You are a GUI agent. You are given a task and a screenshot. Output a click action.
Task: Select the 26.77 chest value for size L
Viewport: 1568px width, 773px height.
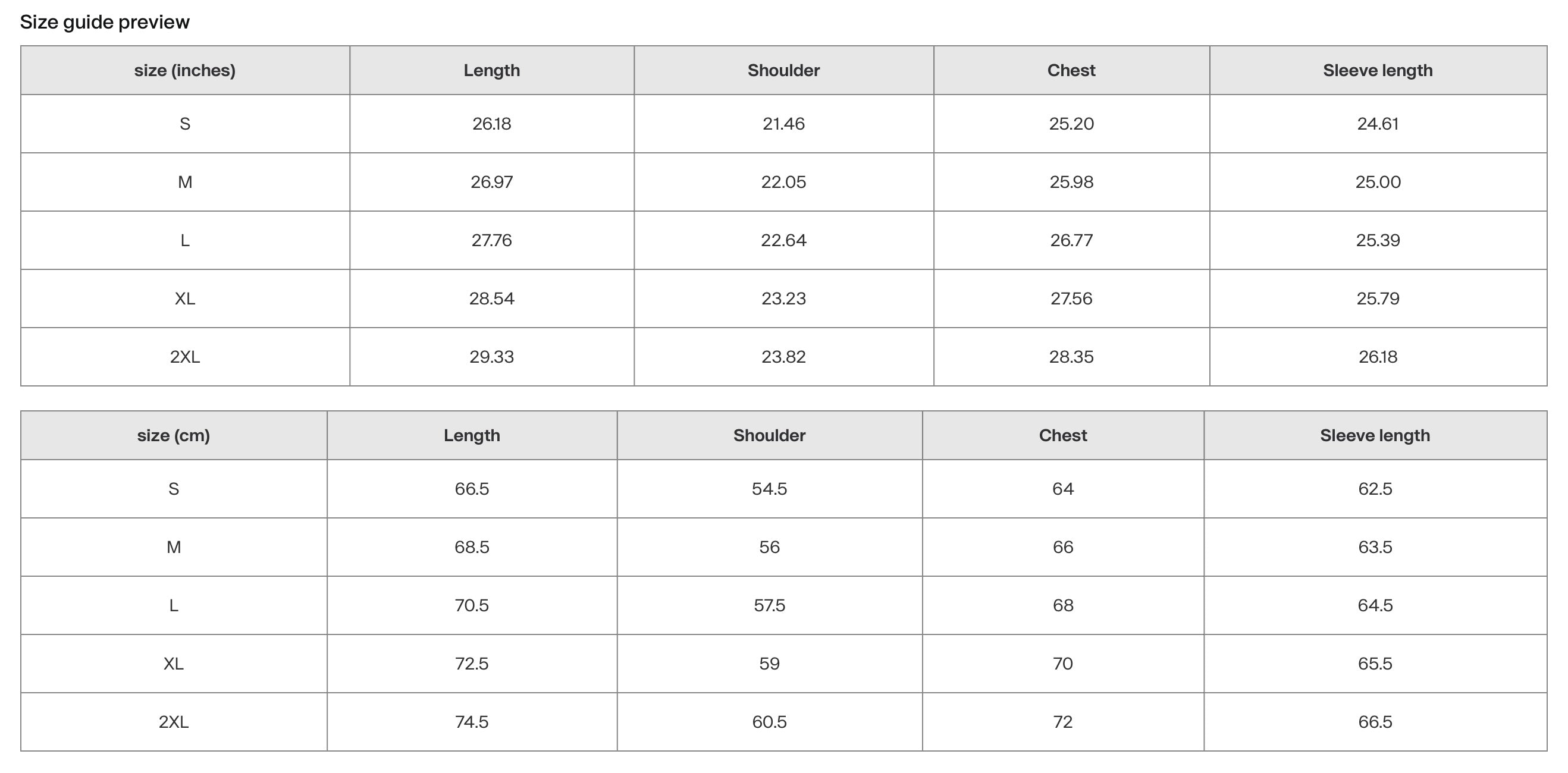click(x=1071, y=240)
